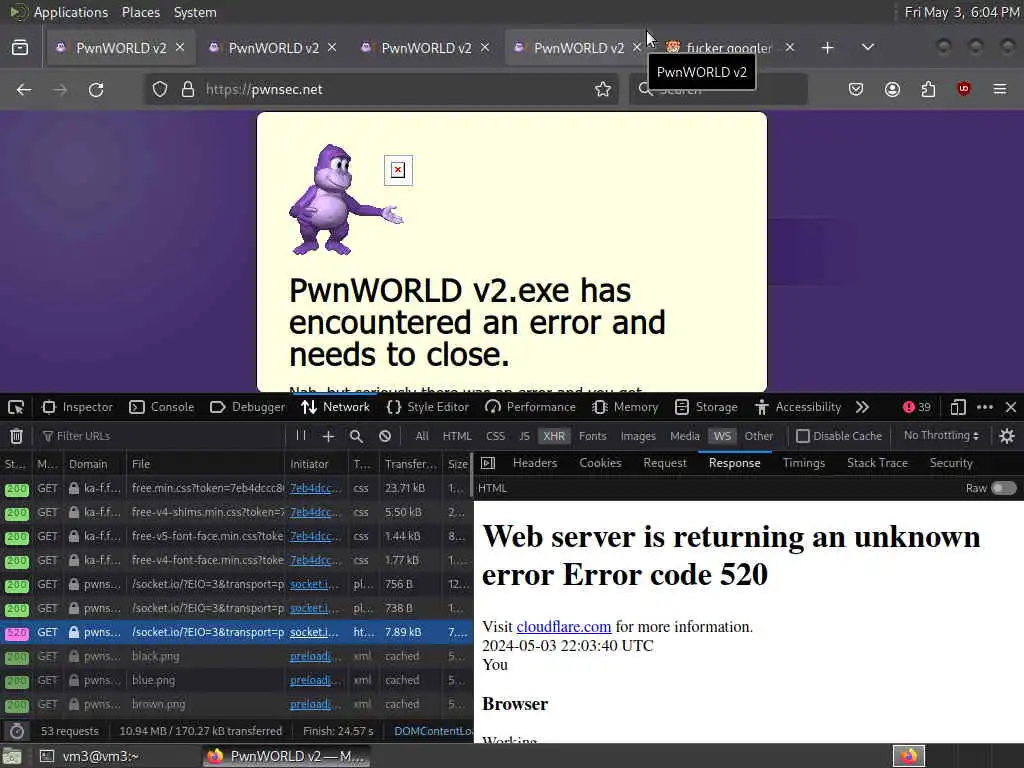Viewport: 1024px width, 768px height.
Task: Open the Network devtools tab
Action: point(336,408)
